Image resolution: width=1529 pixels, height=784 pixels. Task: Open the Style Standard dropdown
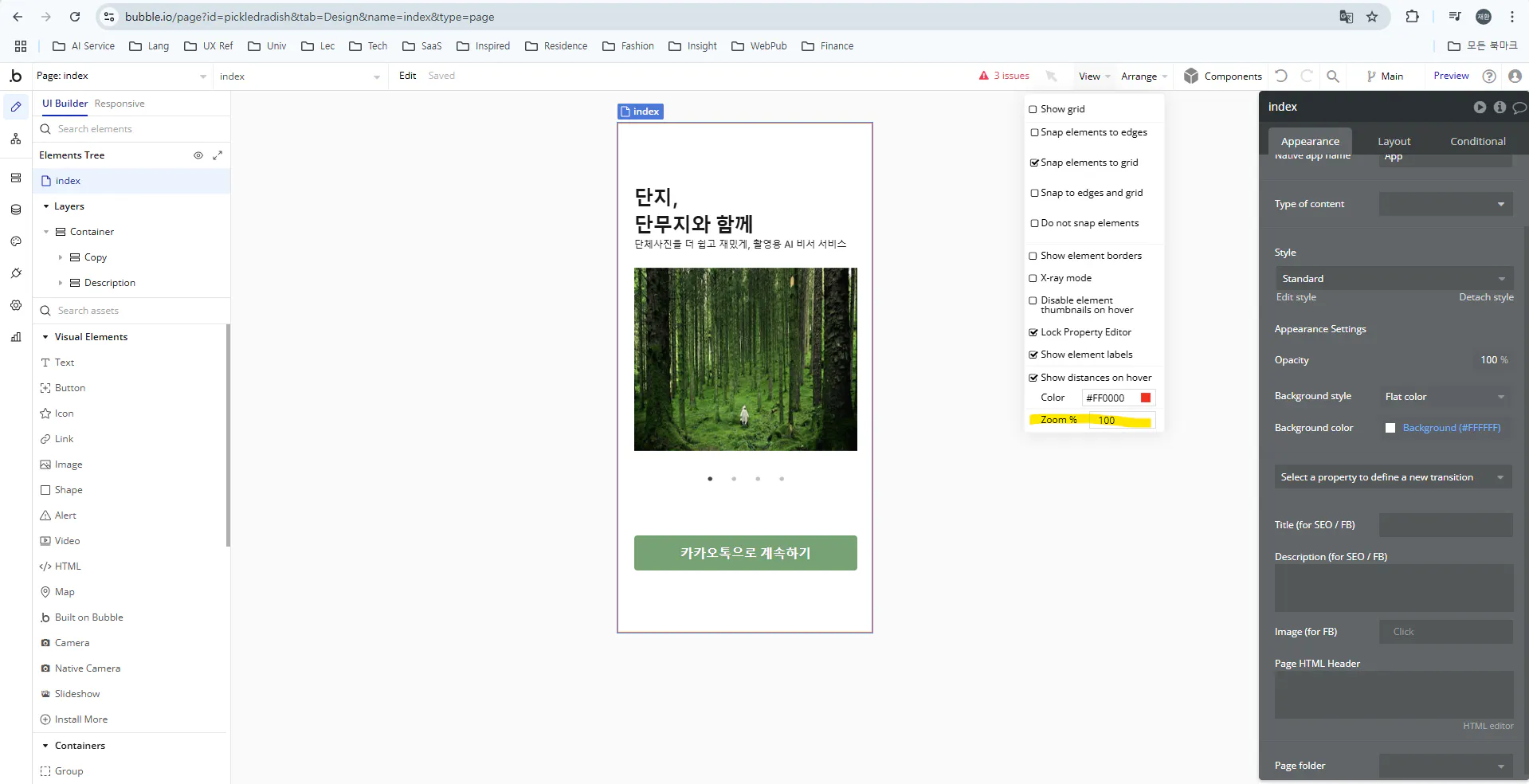coord(1394,279)
